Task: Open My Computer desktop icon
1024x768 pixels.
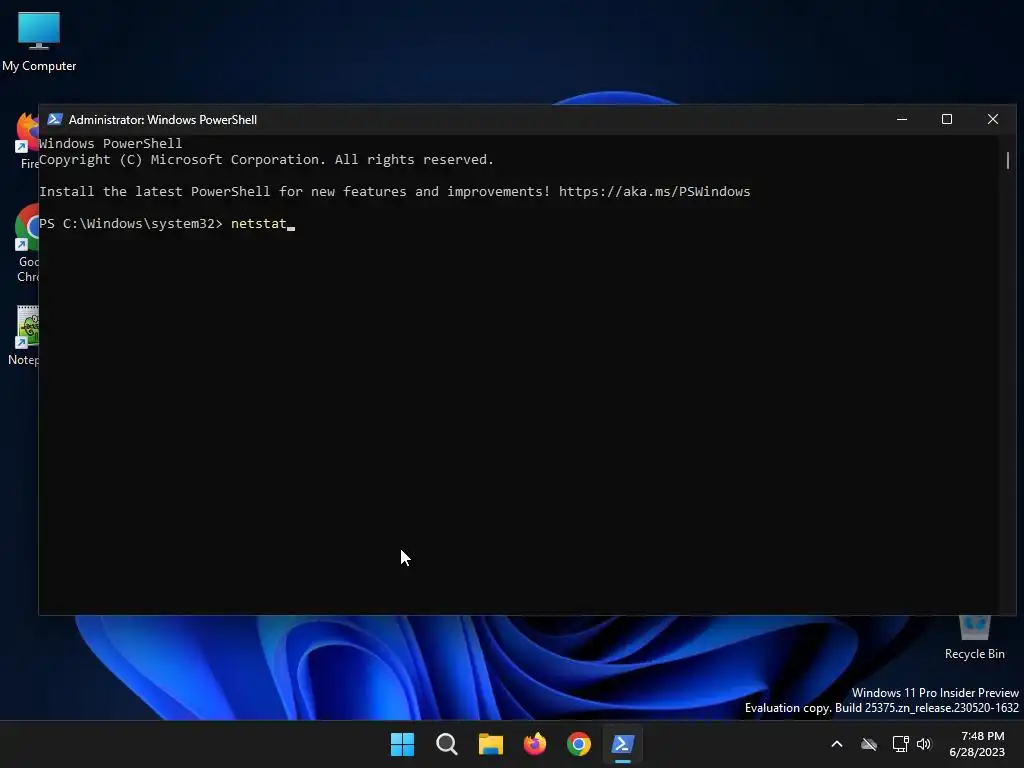Action: [39, 41]
